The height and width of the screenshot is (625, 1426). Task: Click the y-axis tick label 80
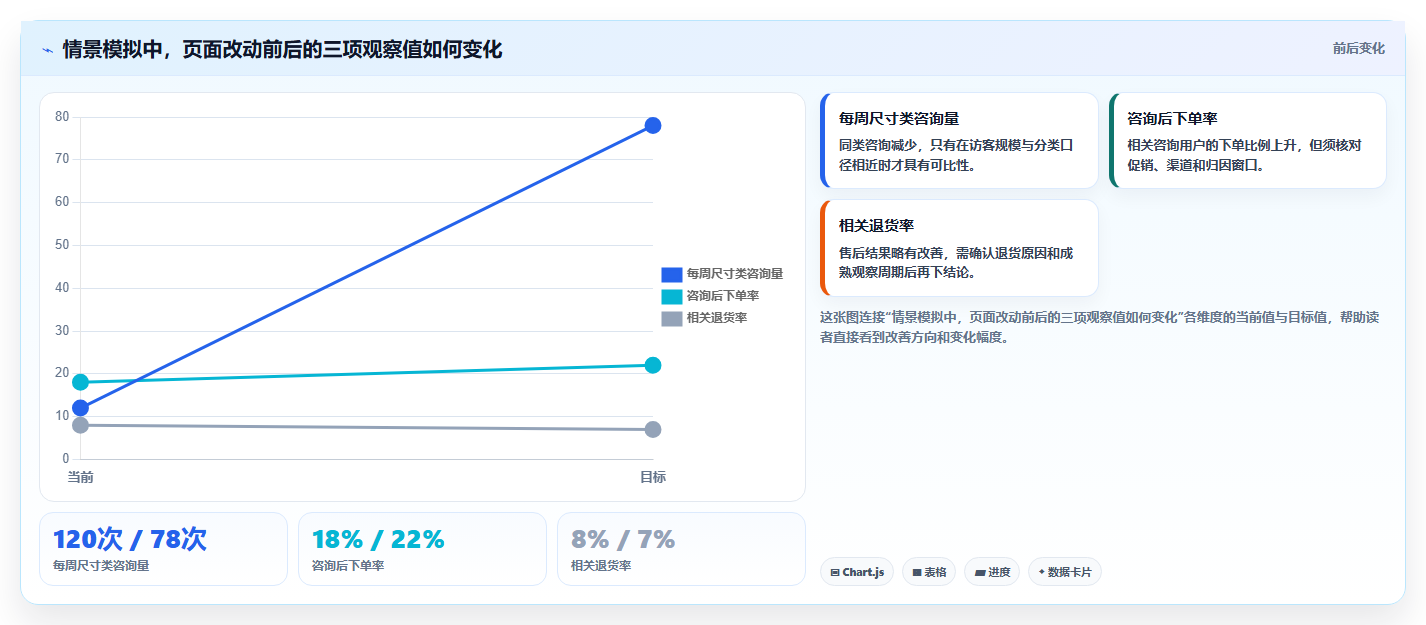(x=62, y=117)
